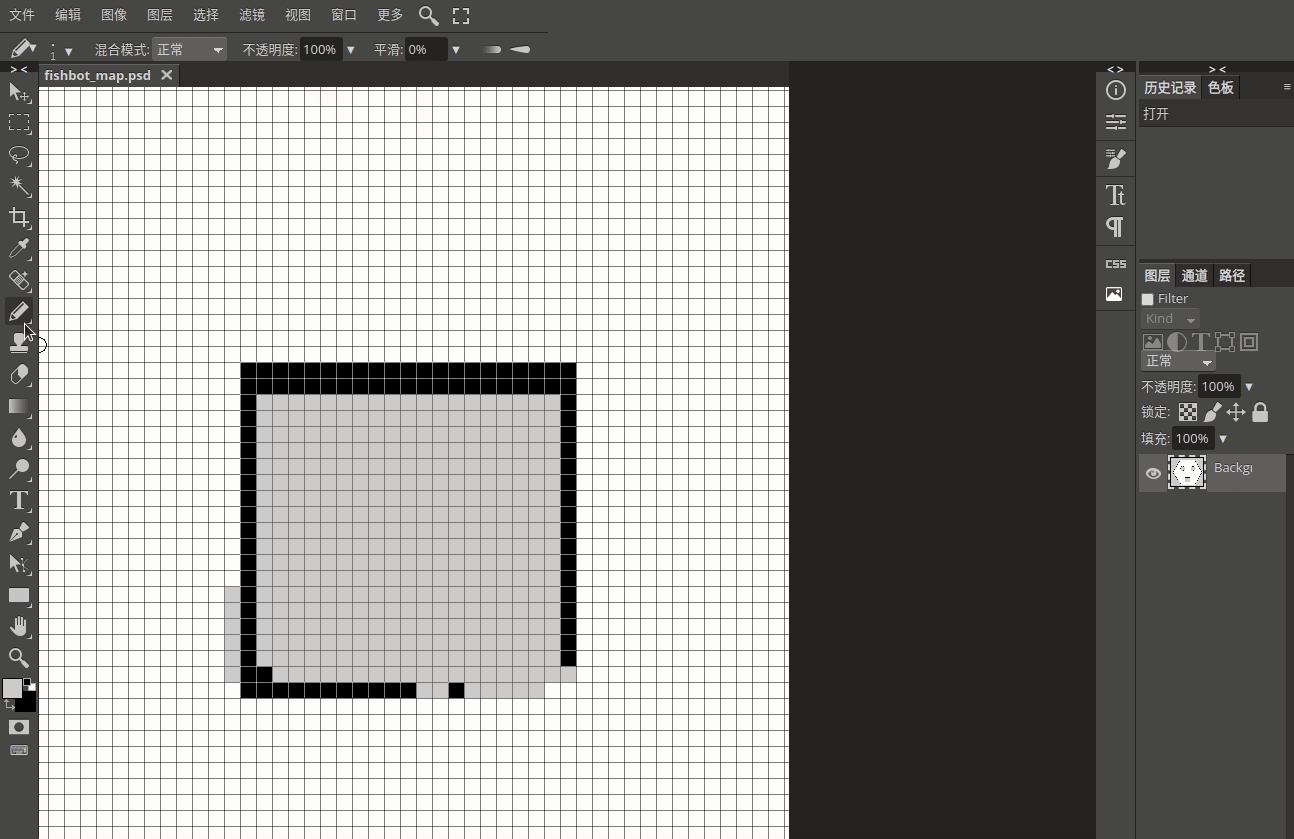This screenshot has height=839, width=1294.
Task: Select the Text tool
Action: (20, 502)
